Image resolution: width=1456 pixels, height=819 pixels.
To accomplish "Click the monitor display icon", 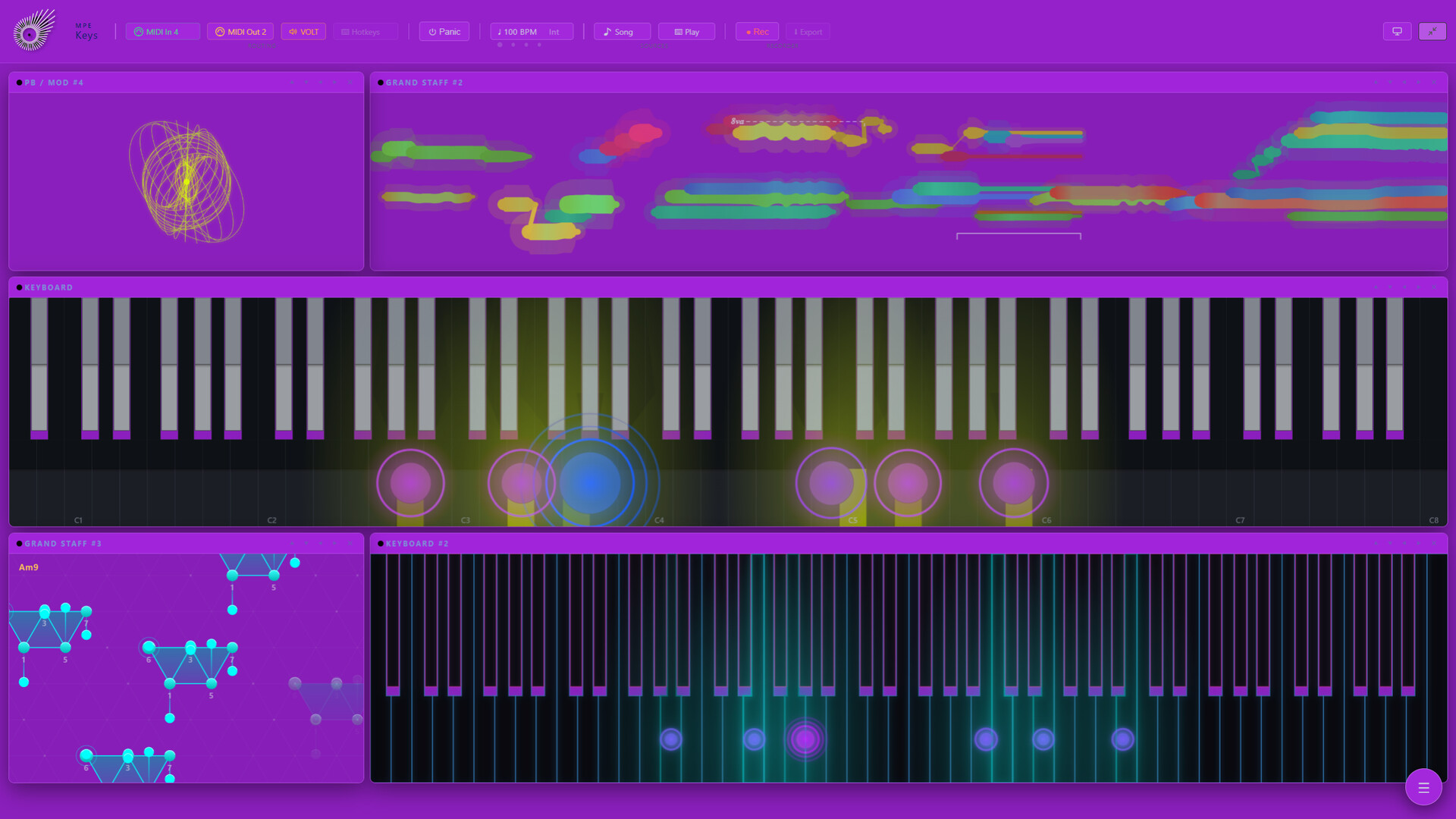I will pyautogui.click(x=1397, y=31).
